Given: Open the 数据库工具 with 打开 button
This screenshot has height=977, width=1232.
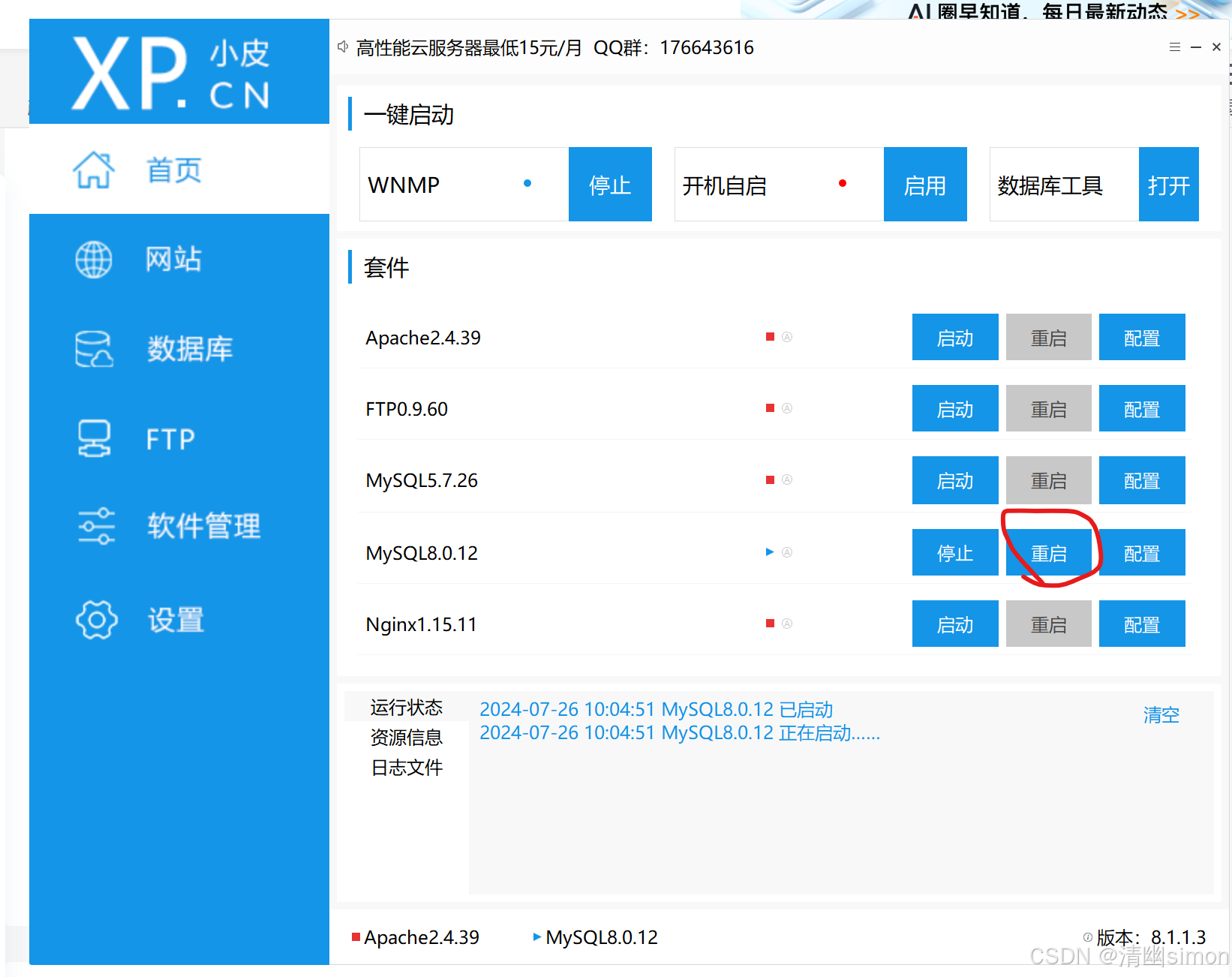Looking at the screenshot, I should (1169, 185).
